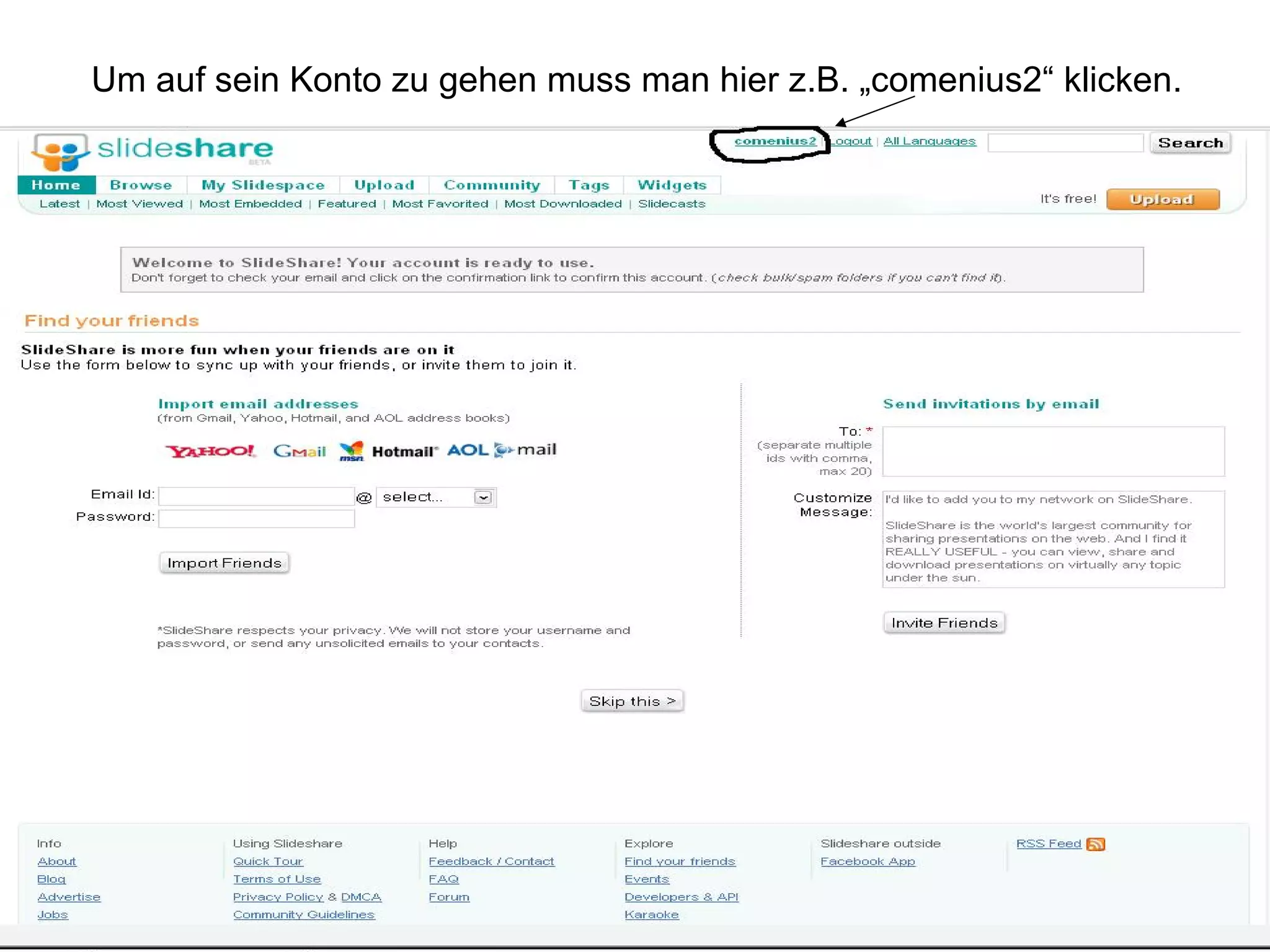
Task: Click the AOL mail logo
Action: [x=502, y=450]
